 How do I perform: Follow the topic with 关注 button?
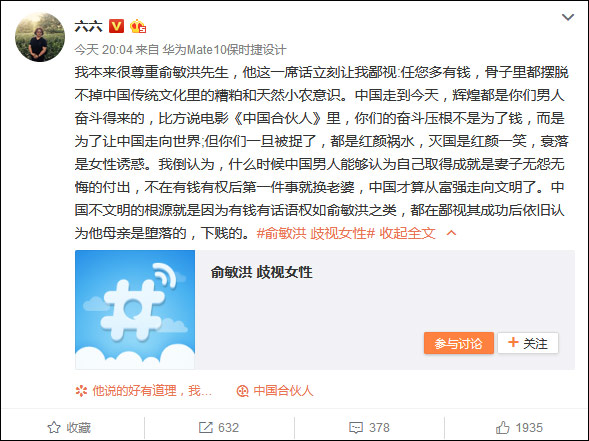pyautogui.click(x=528, y=343)
